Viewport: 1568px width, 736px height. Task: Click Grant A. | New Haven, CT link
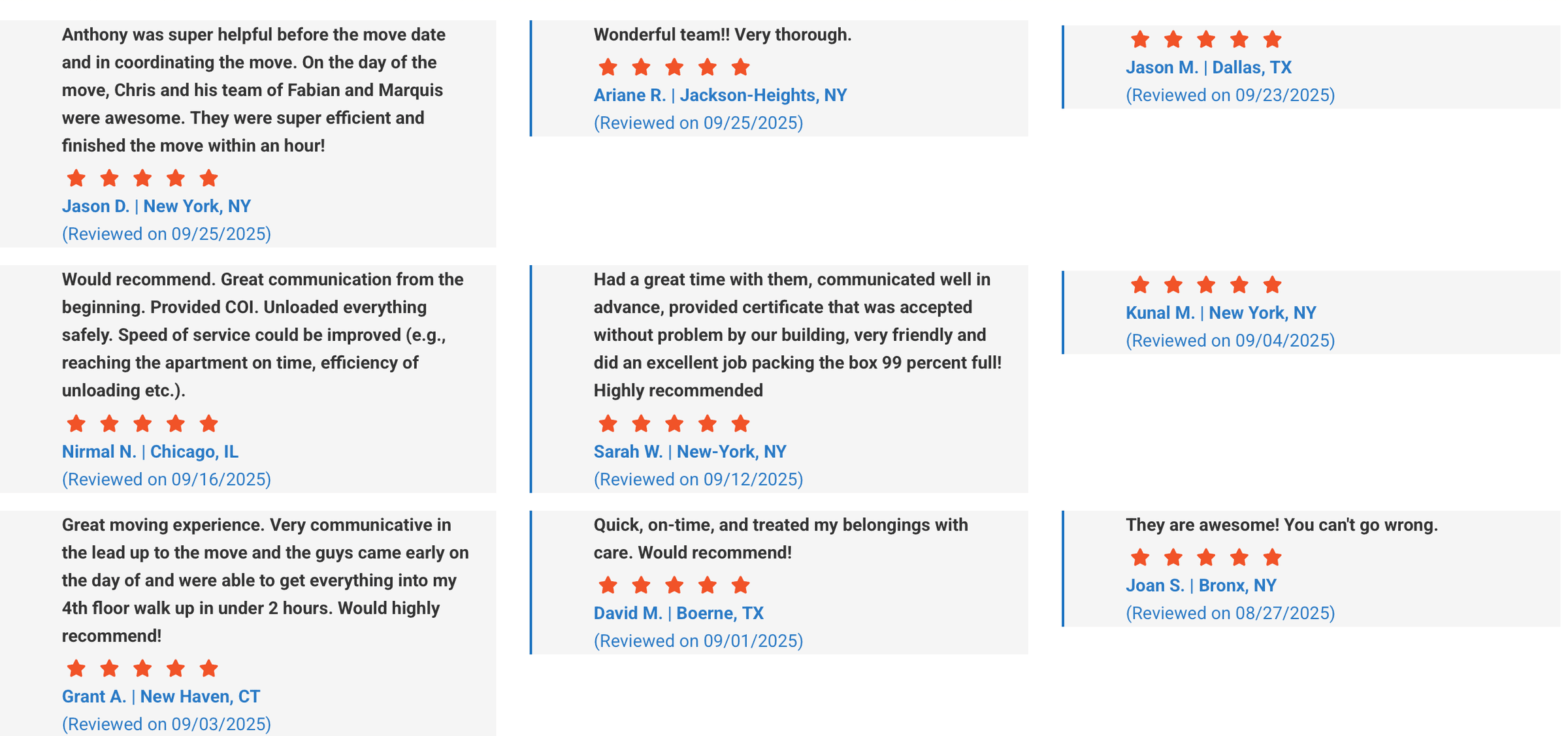tap(161, 697)
